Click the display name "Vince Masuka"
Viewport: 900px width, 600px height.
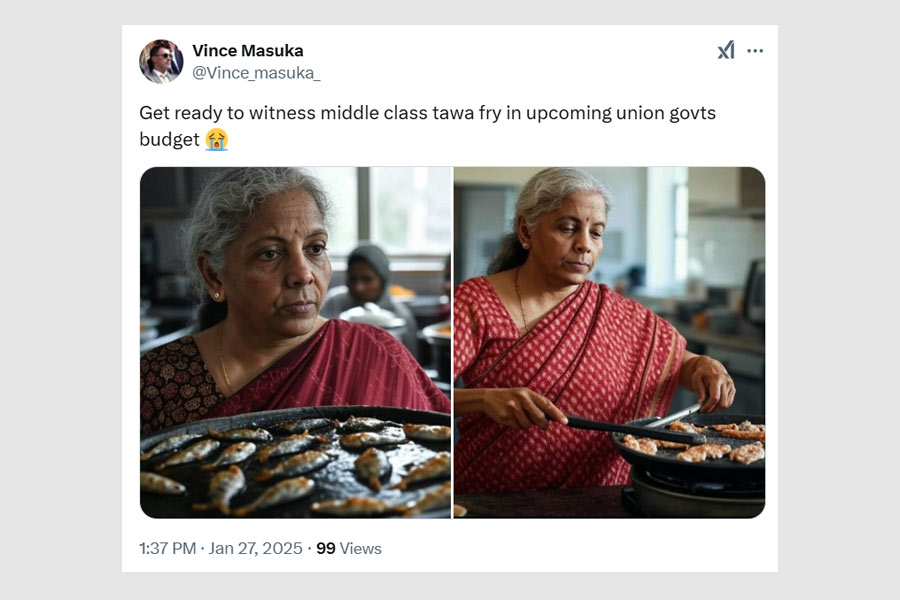[x=247, y=51]
